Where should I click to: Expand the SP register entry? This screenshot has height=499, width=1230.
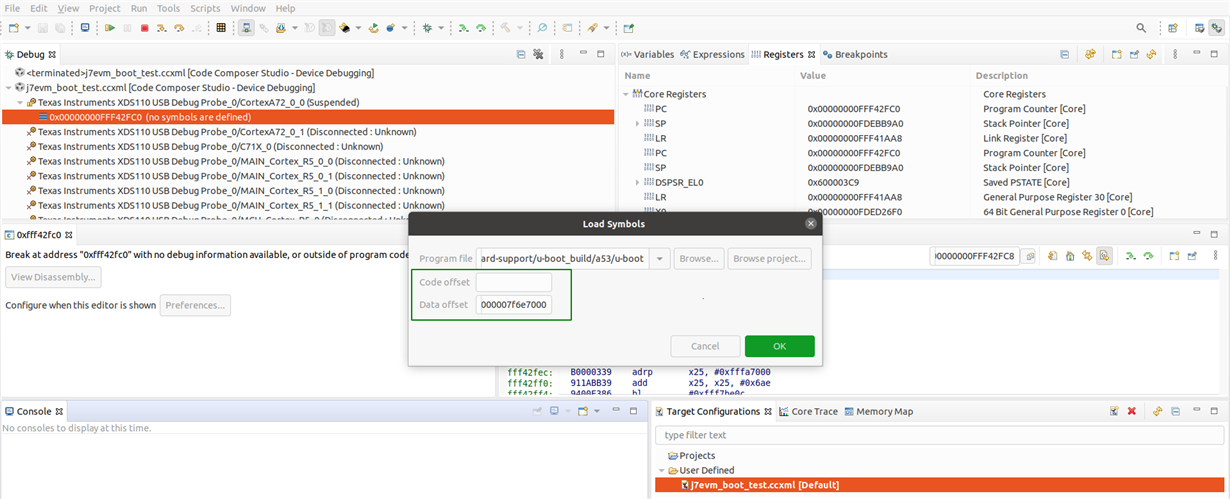click(x=638, y=123)
